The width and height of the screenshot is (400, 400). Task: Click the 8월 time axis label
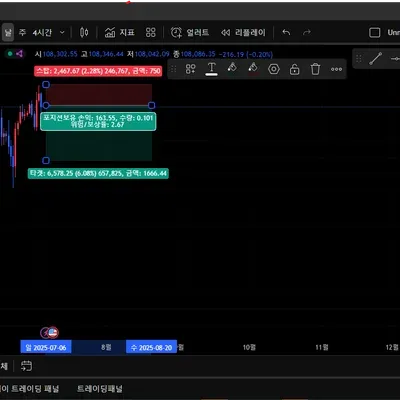click(x=106, y=347)
